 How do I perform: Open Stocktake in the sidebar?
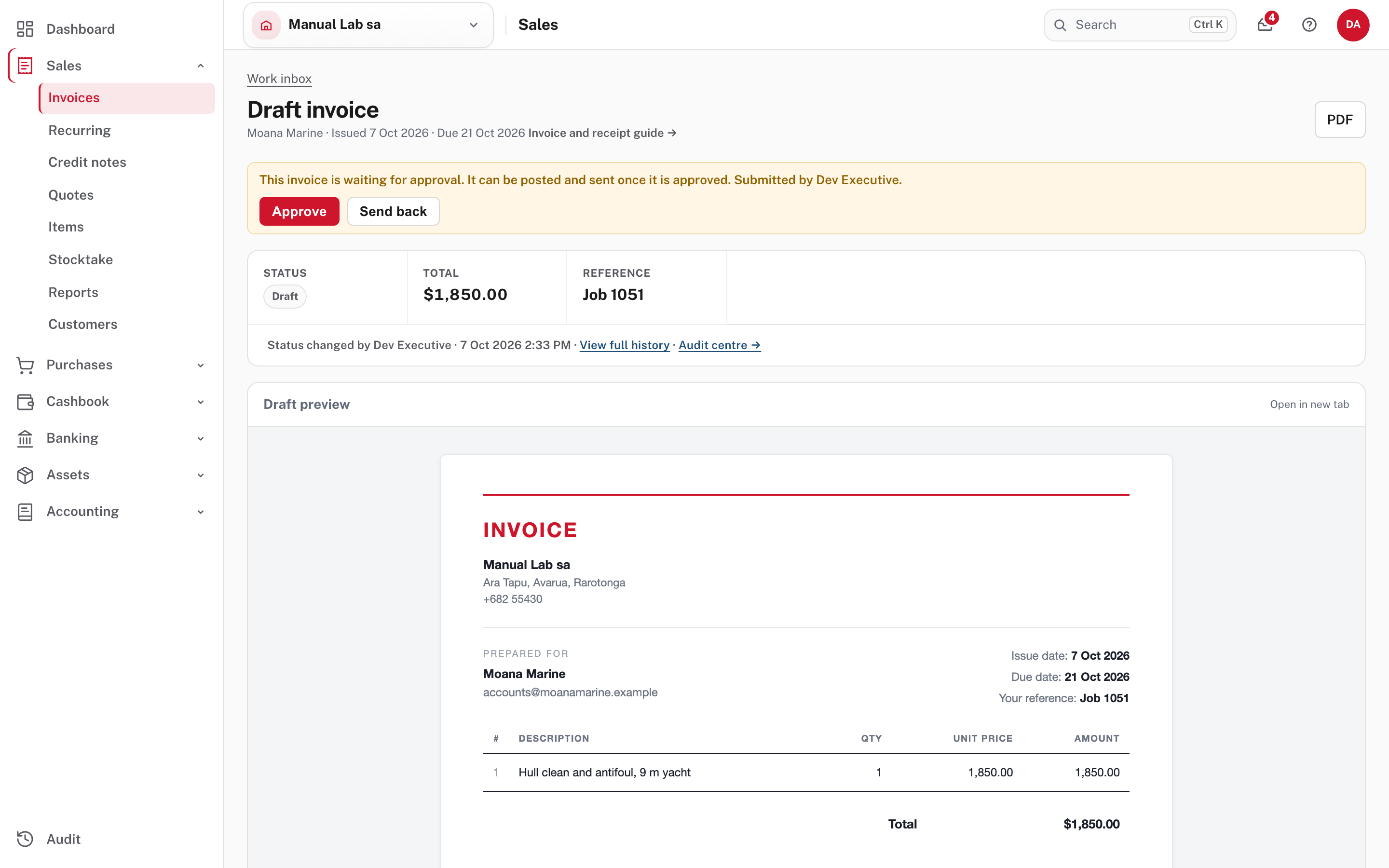(81, 259)
